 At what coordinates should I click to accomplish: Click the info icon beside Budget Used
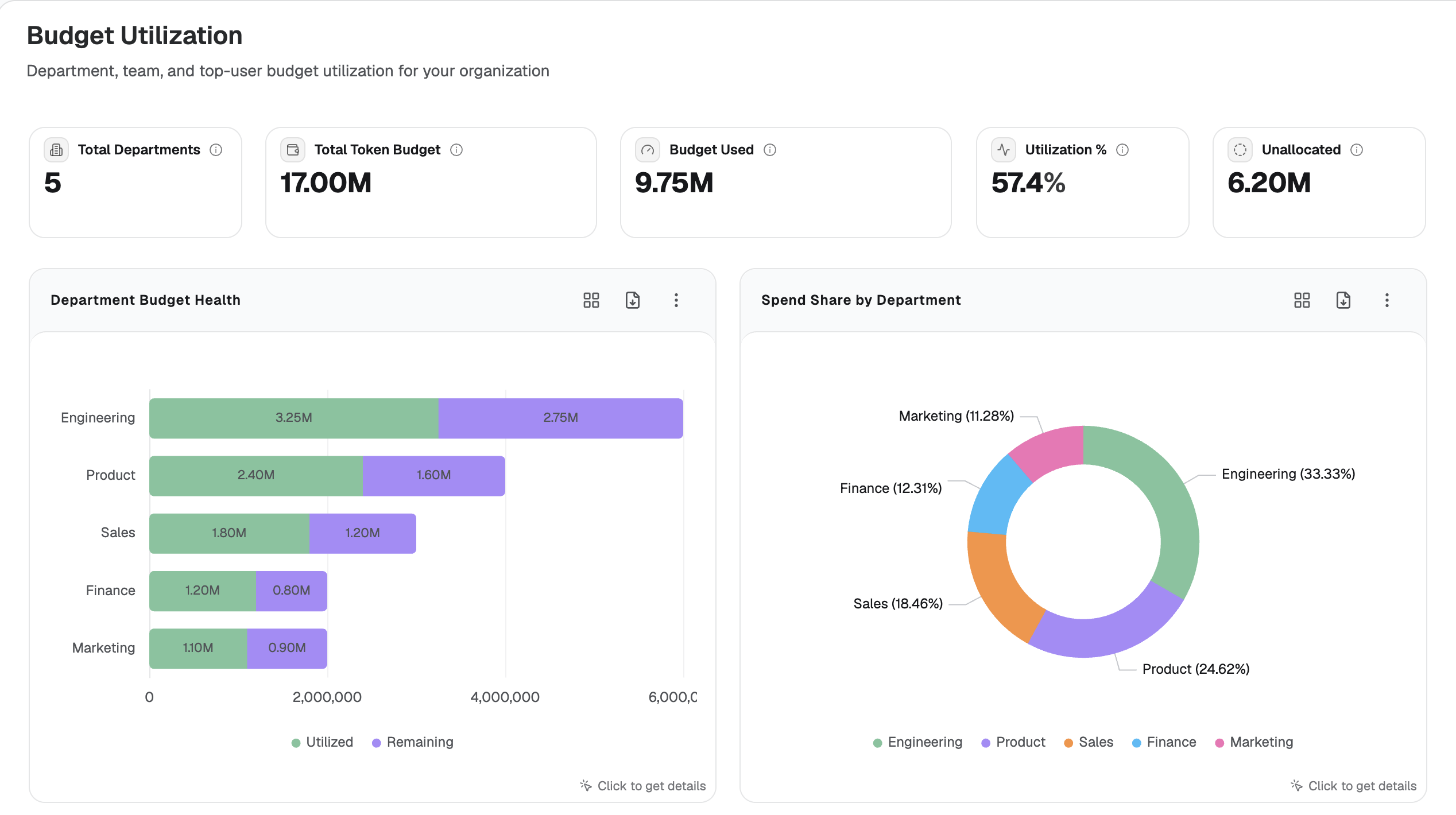pos(770,150)
